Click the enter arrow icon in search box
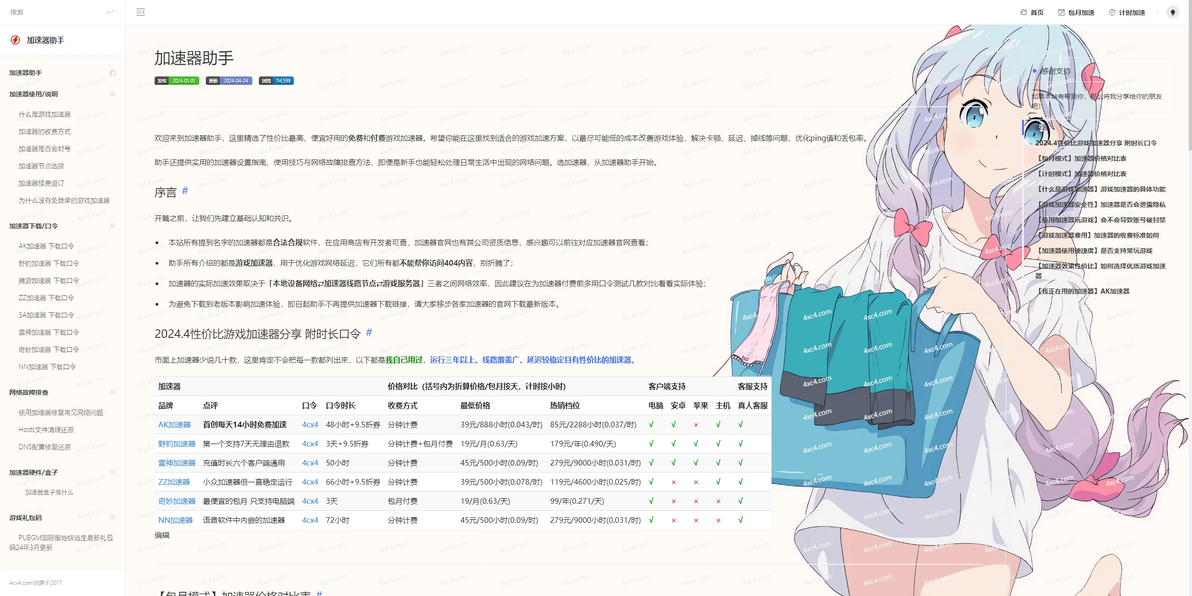The width and height of the screenshot is (1192, 596). (x=110, y=12)
